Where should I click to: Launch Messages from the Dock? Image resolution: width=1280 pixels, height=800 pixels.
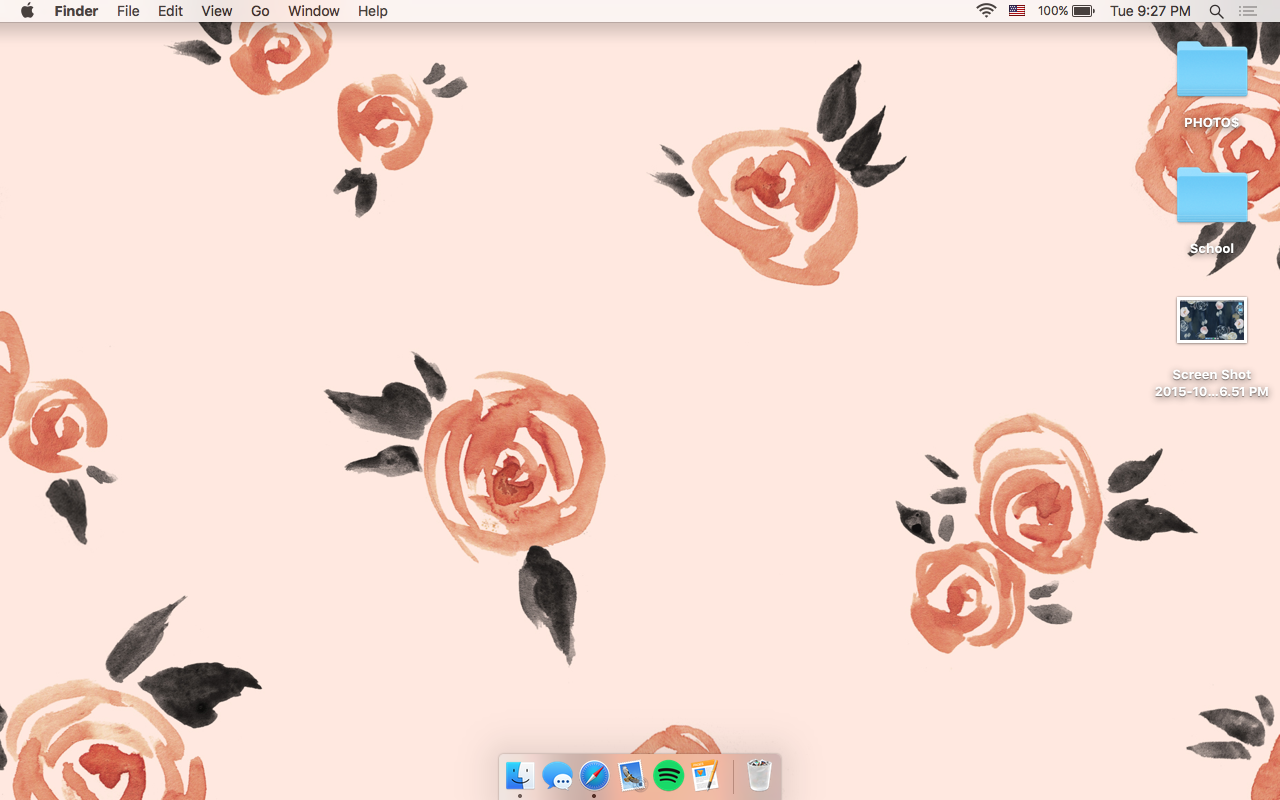tap(557, 776)
